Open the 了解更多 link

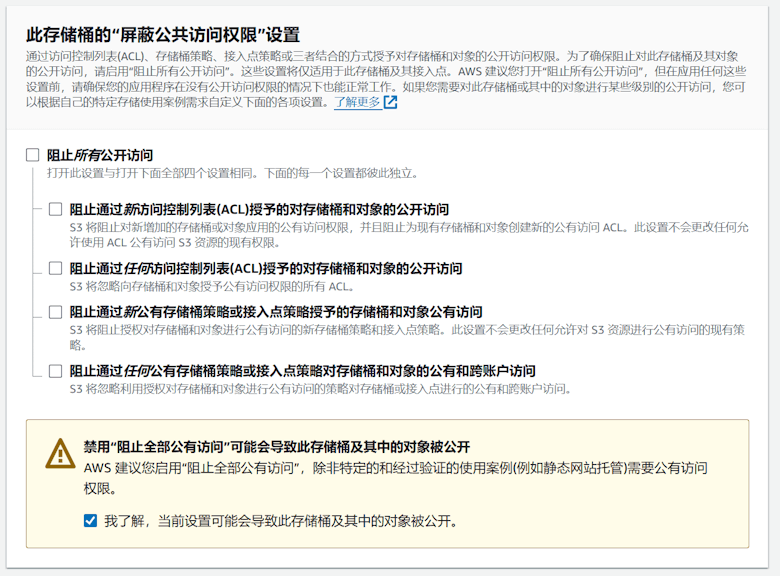[x=357, y=102]
